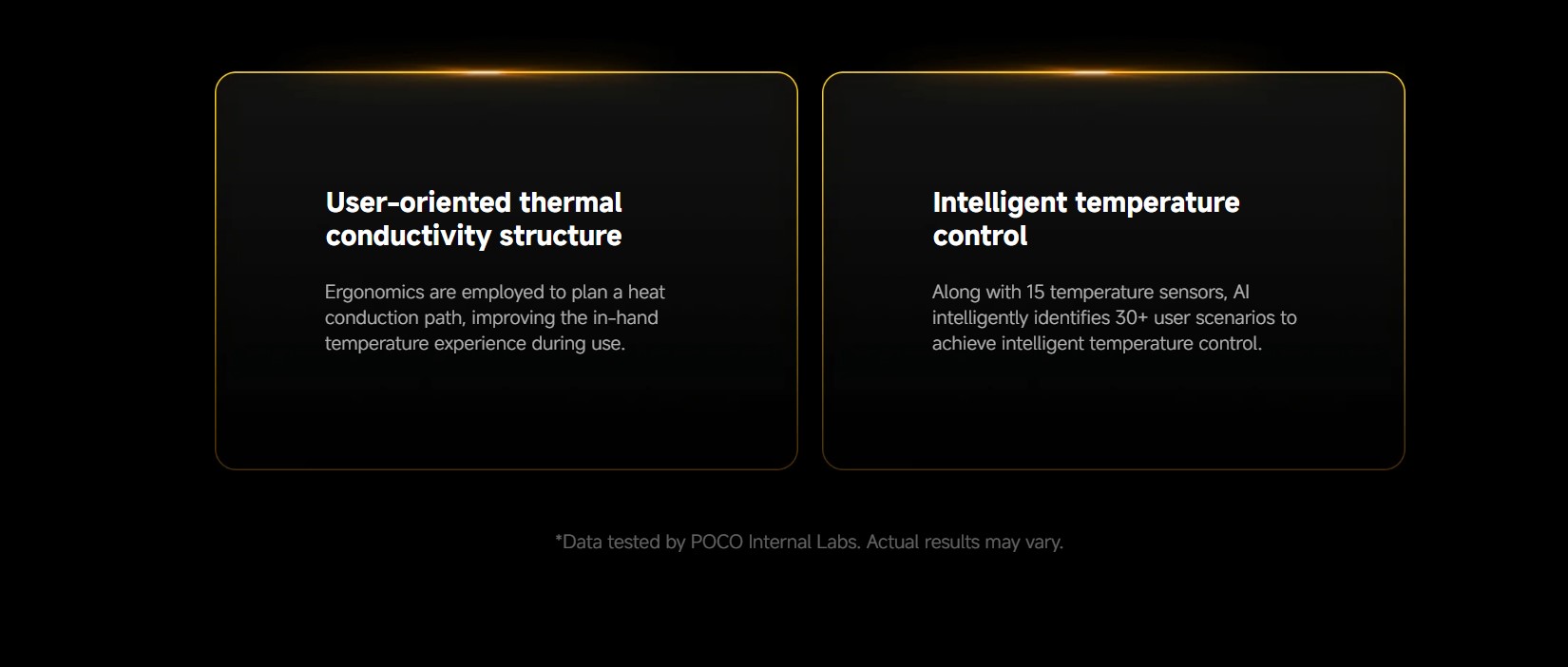Click the "User-oriented thermal conductivity structure" heading

[x=473, y=219]
